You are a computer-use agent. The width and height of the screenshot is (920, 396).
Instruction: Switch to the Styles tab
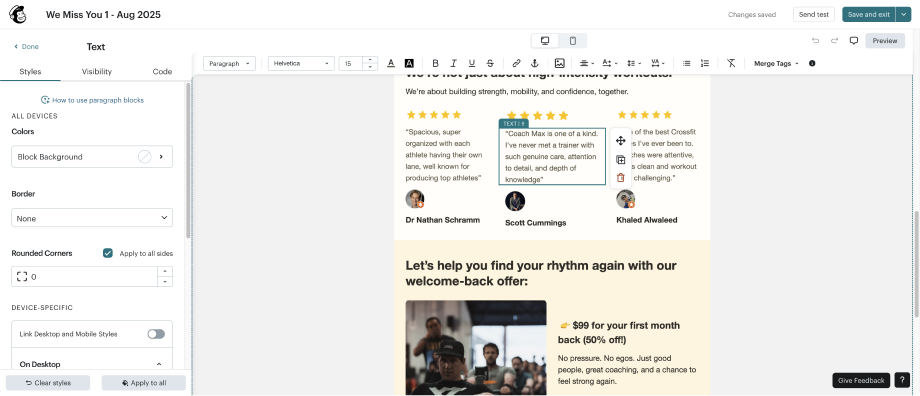click(31, 72)
